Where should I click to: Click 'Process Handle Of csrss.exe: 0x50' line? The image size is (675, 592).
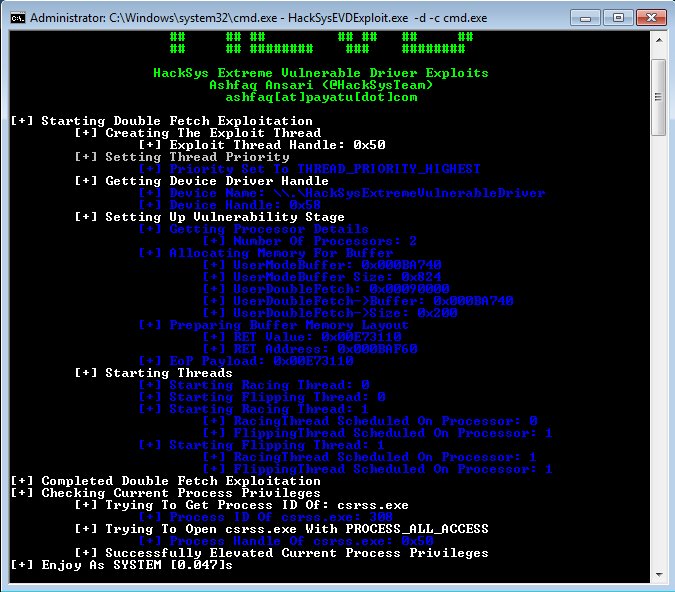286,541
